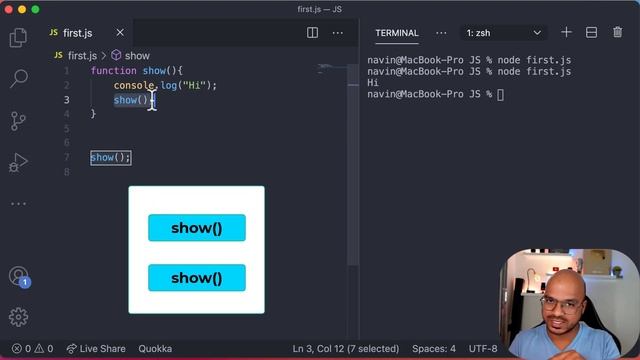Open the Explorer files icon
640x360 pixels.
(18, 38)
